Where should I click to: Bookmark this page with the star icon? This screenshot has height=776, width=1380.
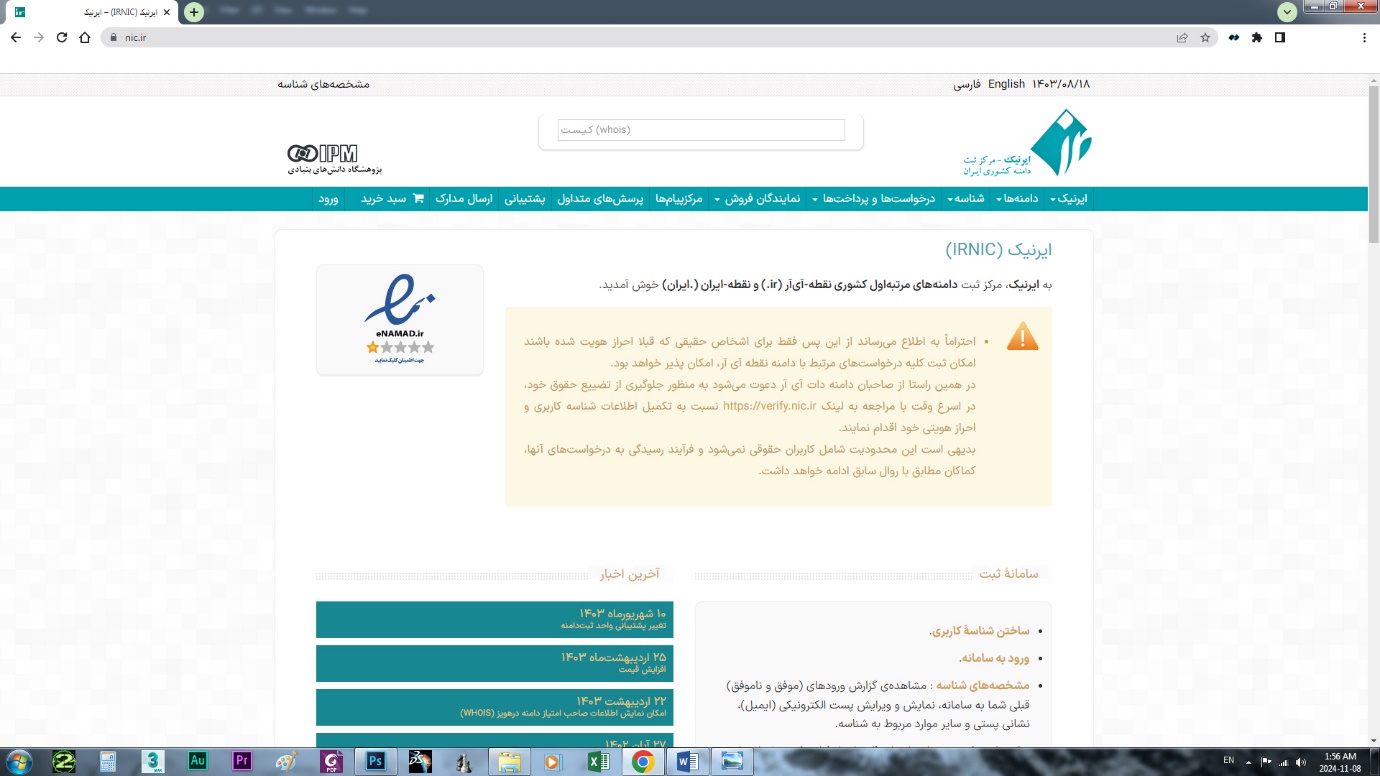1205,37
